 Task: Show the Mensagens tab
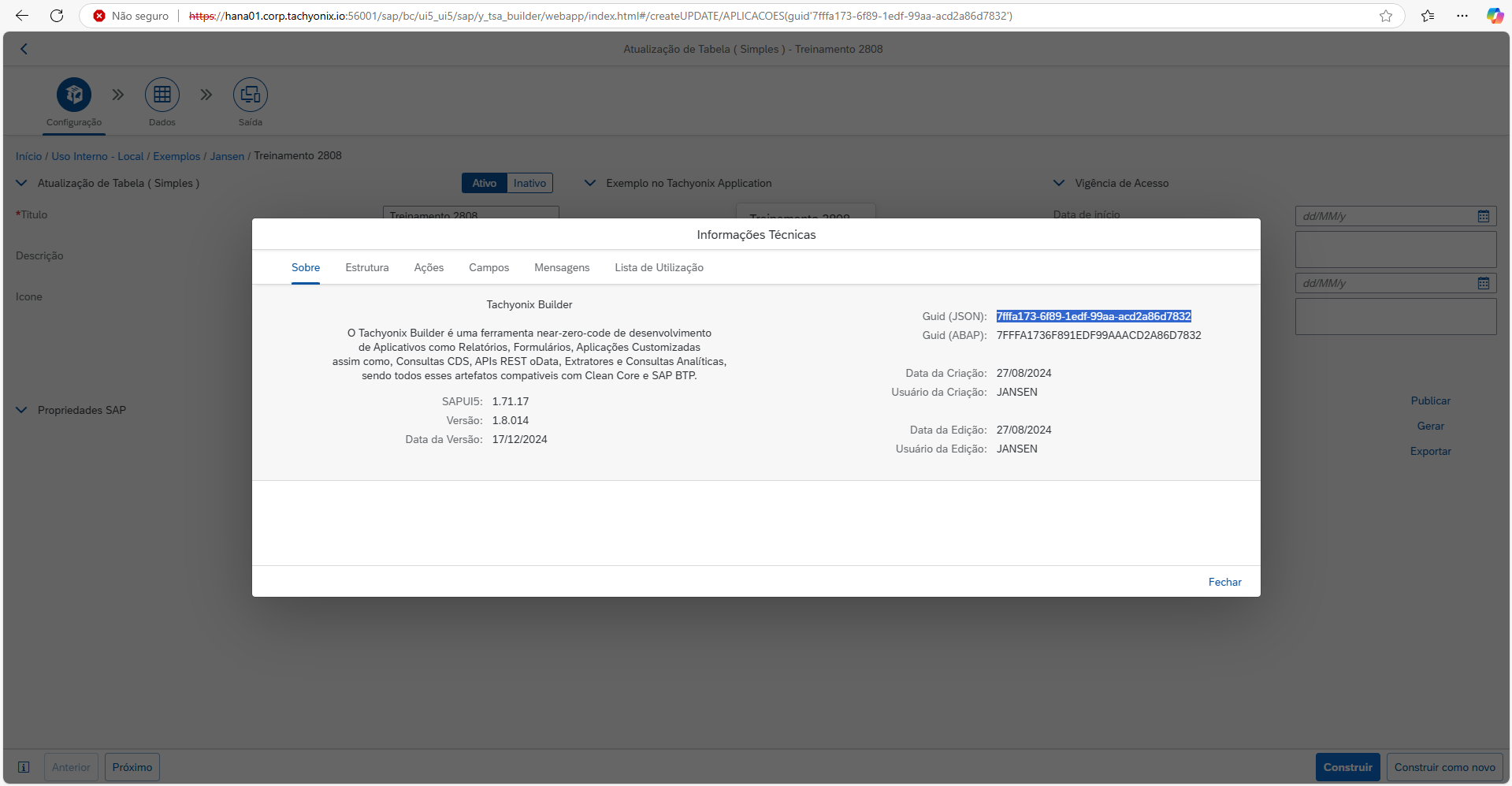[x=562, y=268]
